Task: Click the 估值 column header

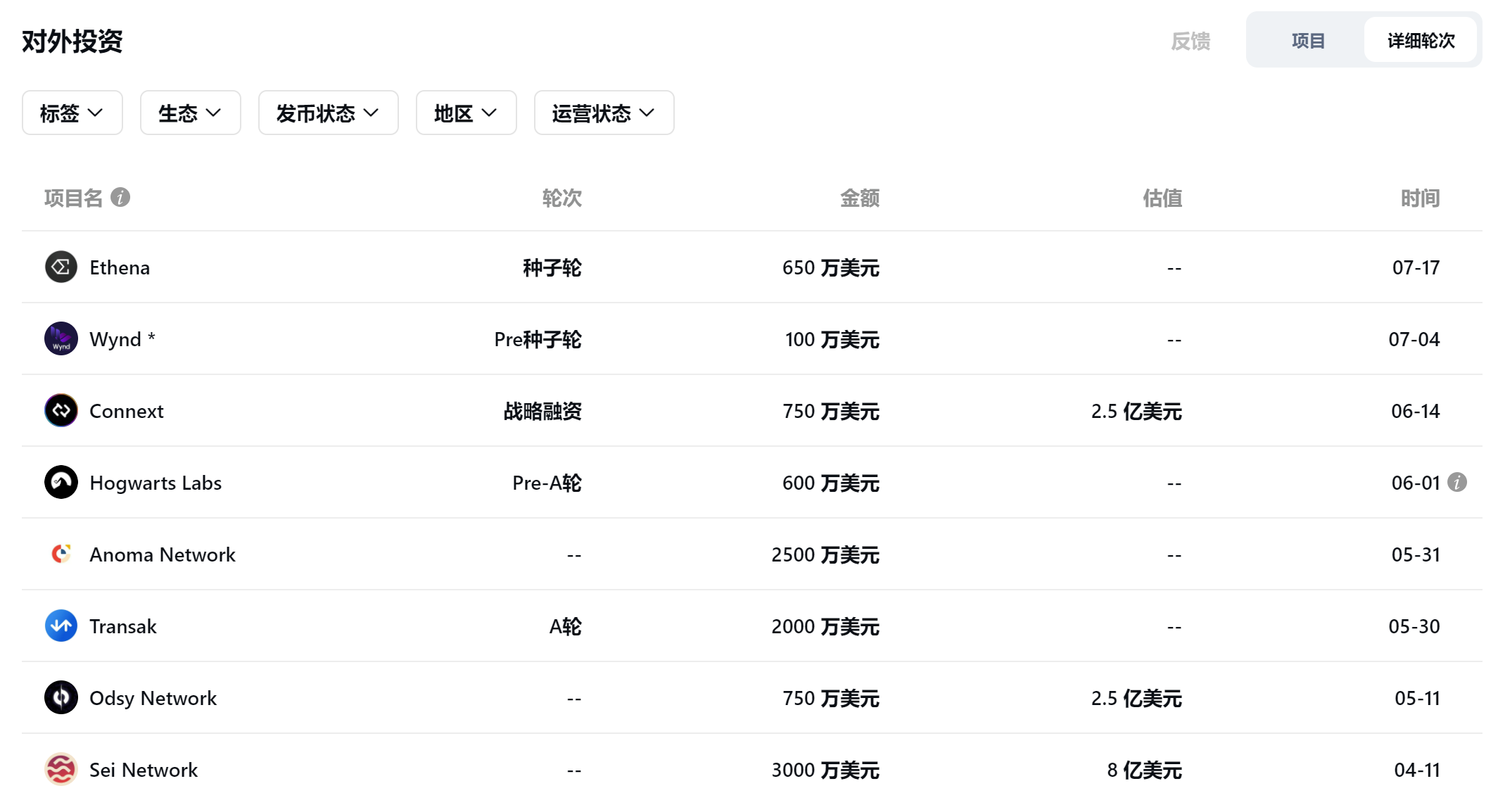Action: point(1162,198)
